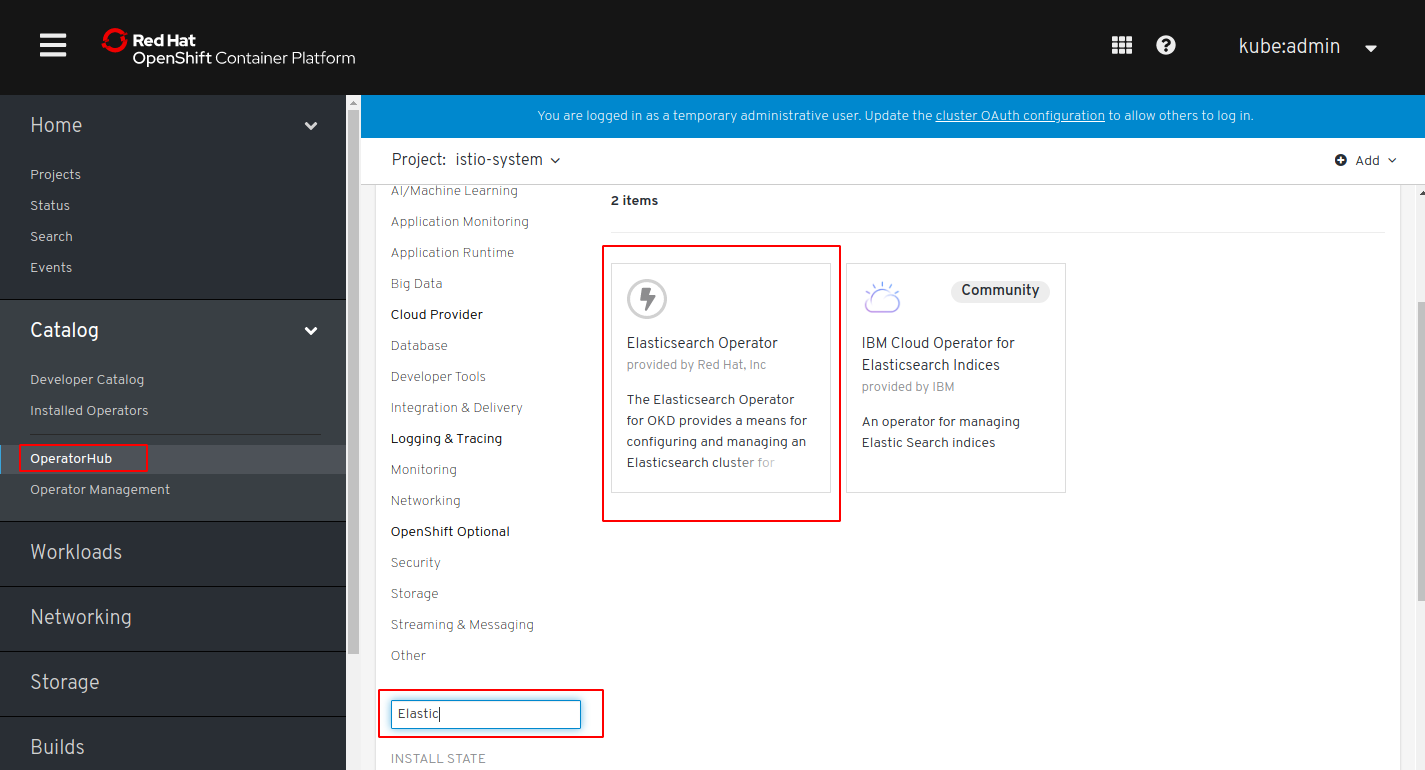Open Installed Operators page
1425x770 pixels.
pyautogui.click(x=89, y=410)
